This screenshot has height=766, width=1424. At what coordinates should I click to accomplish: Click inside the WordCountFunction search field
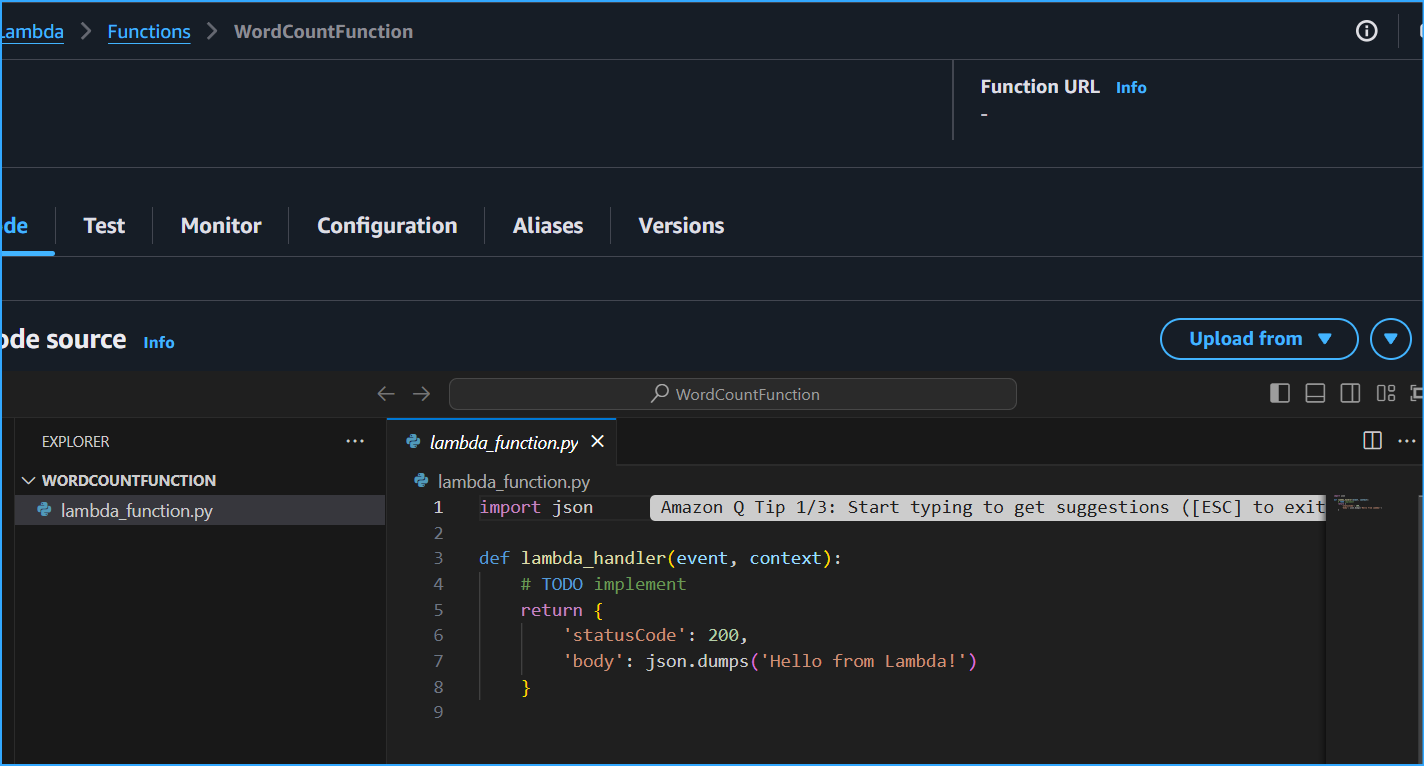(x=733, y=393)
